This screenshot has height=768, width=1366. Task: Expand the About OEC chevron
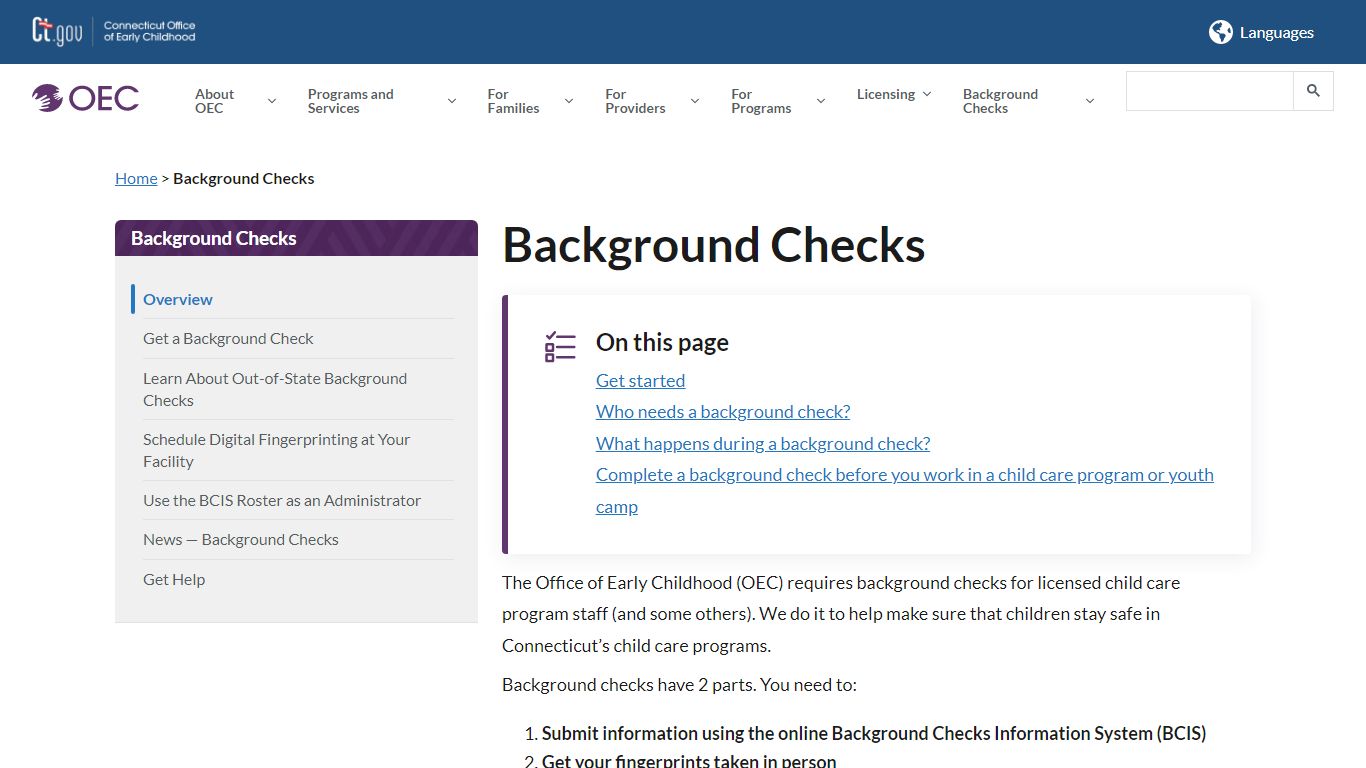(x=271, y=101)
